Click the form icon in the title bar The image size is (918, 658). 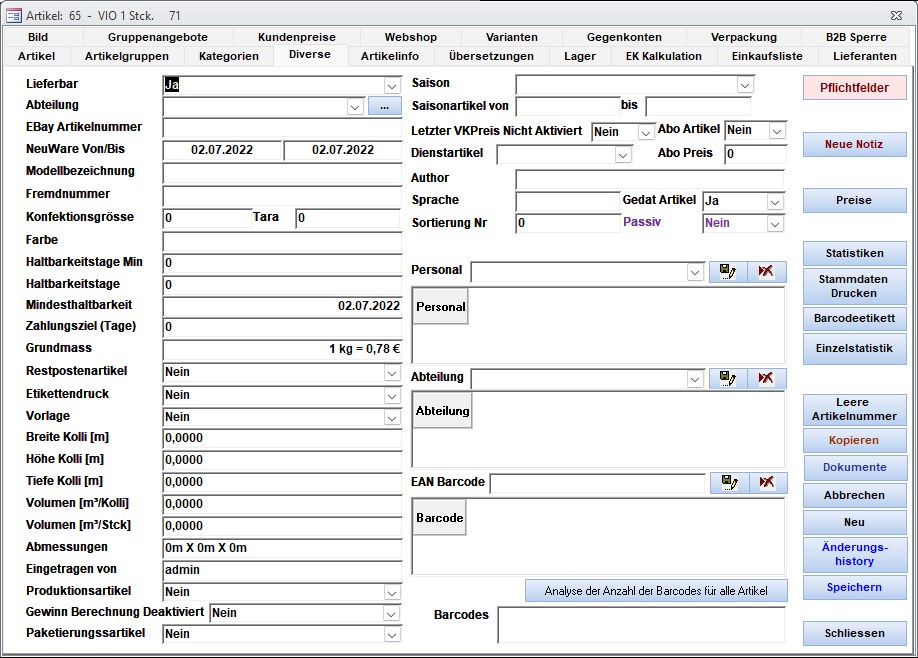coord(14,15)
